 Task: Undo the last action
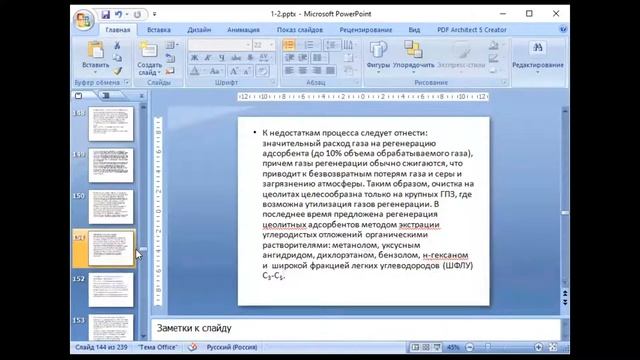pyautogui.click(x=118, y=15)
